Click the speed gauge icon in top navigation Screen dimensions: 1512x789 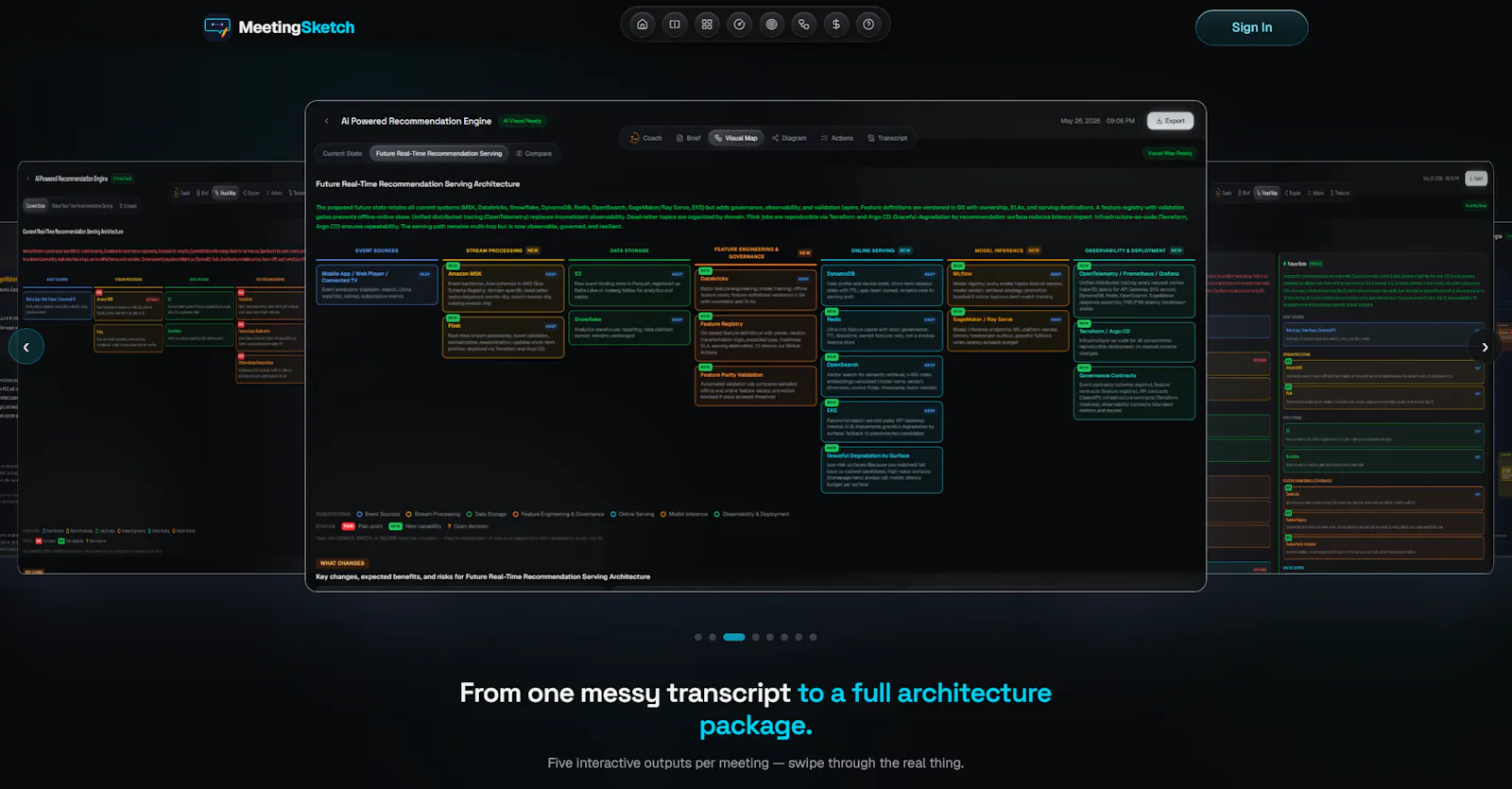[739, 25]
